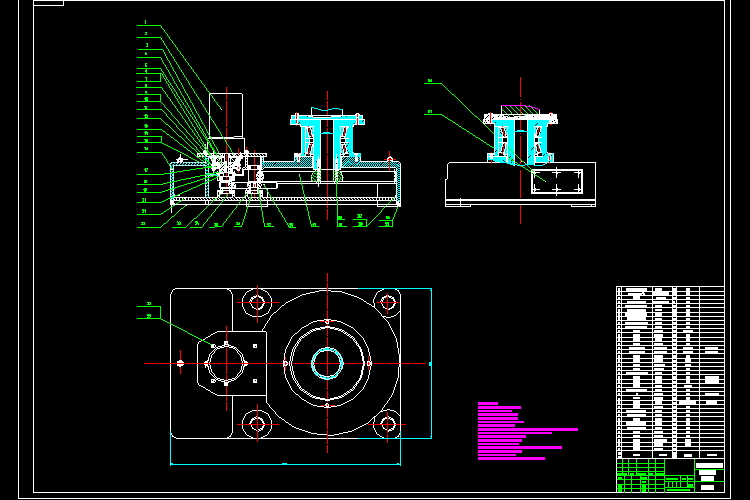This screenshot has width=750, height=500.
Task: Click the white parts list table
Action: click(670, 372)
